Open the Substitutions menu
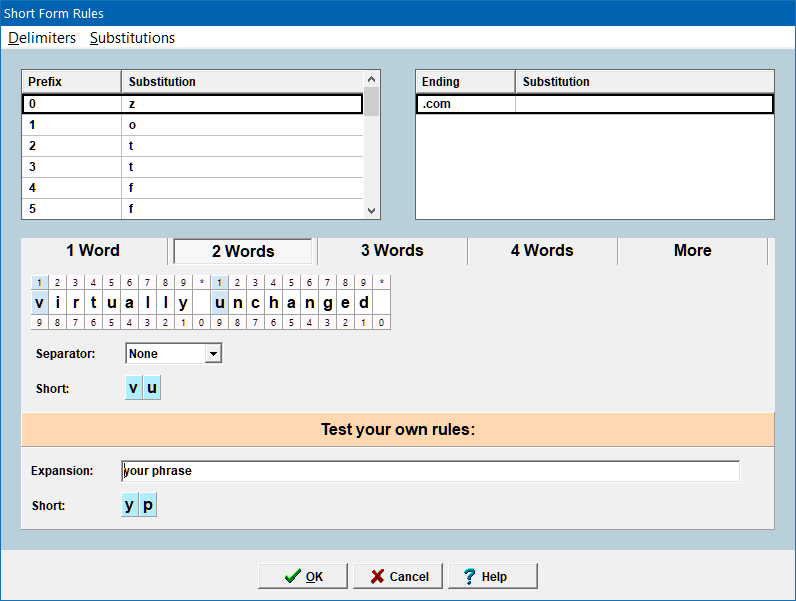Image resolution: width=796 pixels, height=601 pixels. [x=132, y=38]
